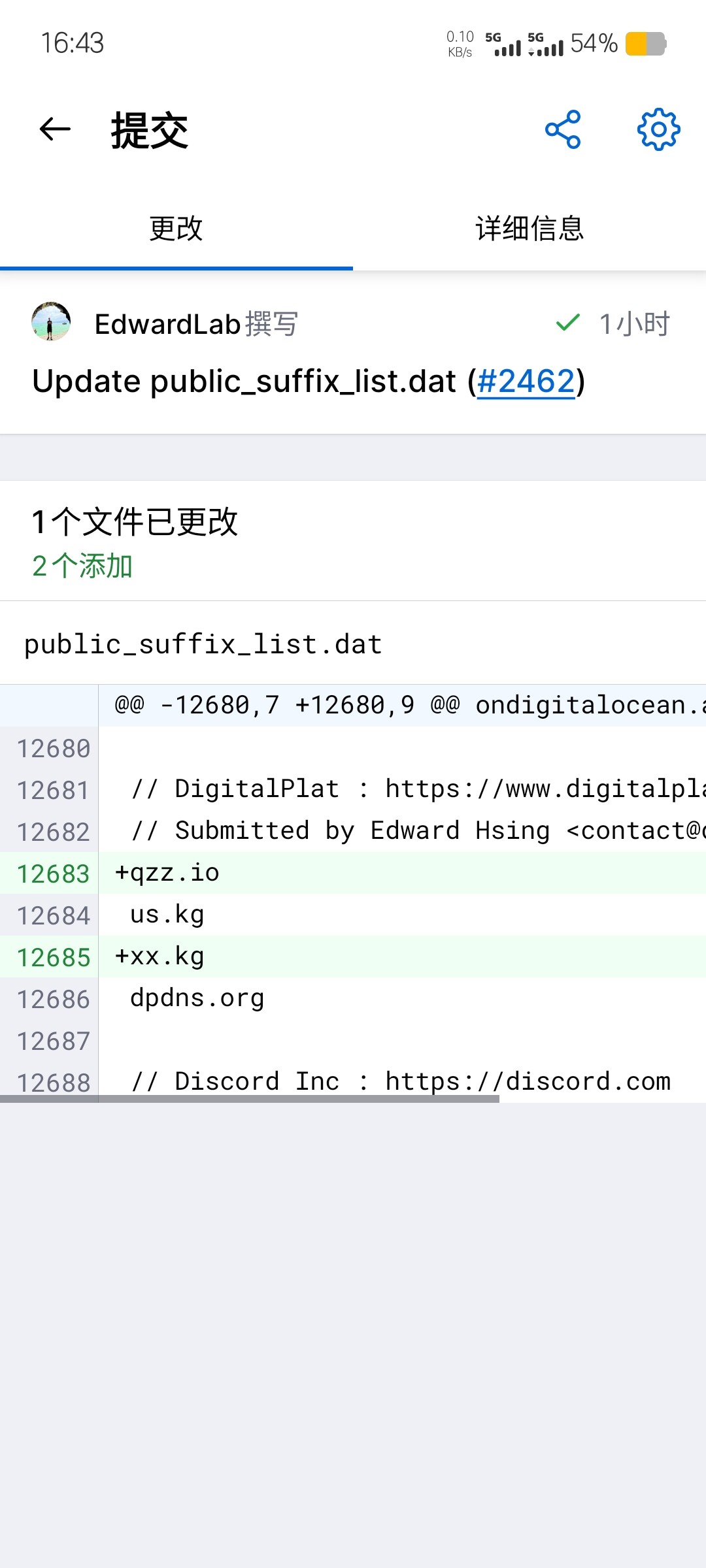Open the #2462 pull request link
The height and width of the screenshot is (1568, 706).
click(526, 382)
